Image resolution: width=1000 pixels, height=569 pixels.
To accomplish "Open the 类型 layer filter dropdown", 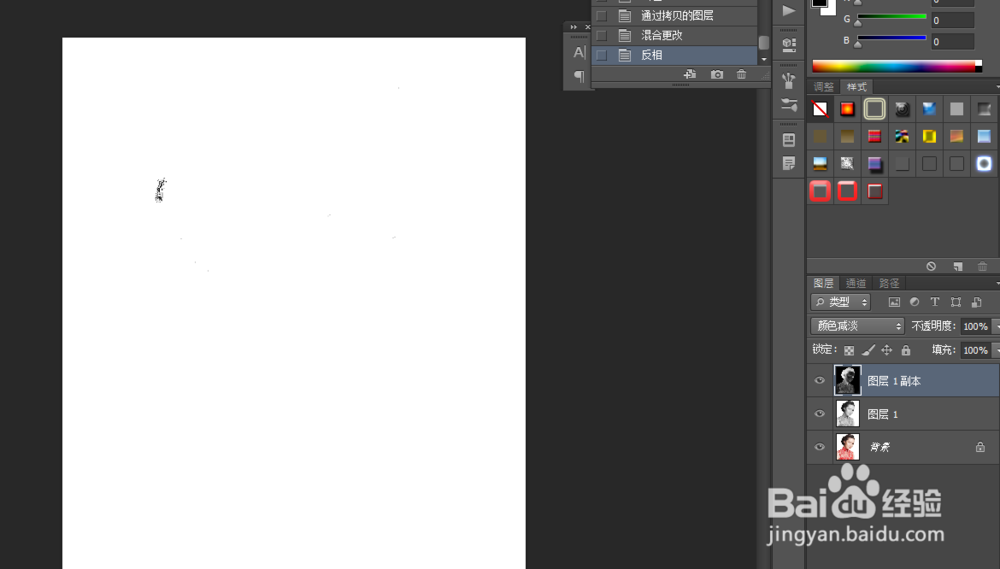I will coord(841,302).
